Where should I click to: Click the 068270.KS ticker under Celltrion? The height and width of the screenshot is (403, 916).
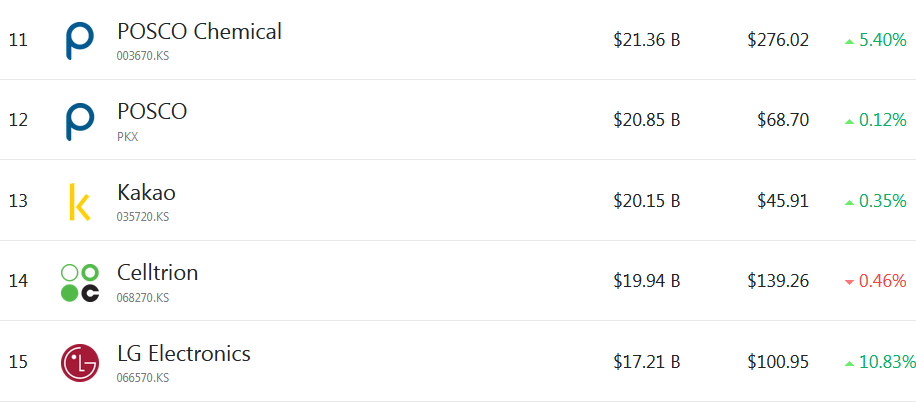click(x=143, y=297)
